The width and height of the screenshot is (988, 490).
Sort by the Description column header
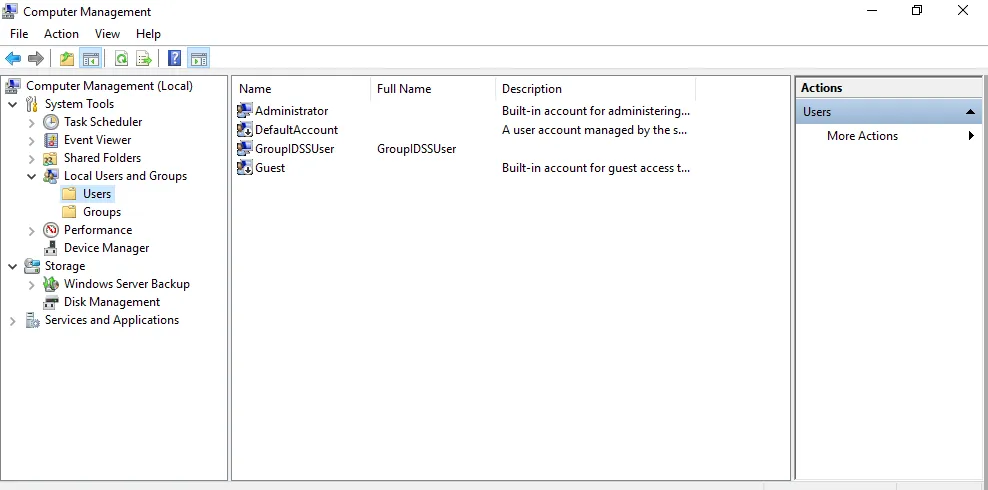pos(595,89)
